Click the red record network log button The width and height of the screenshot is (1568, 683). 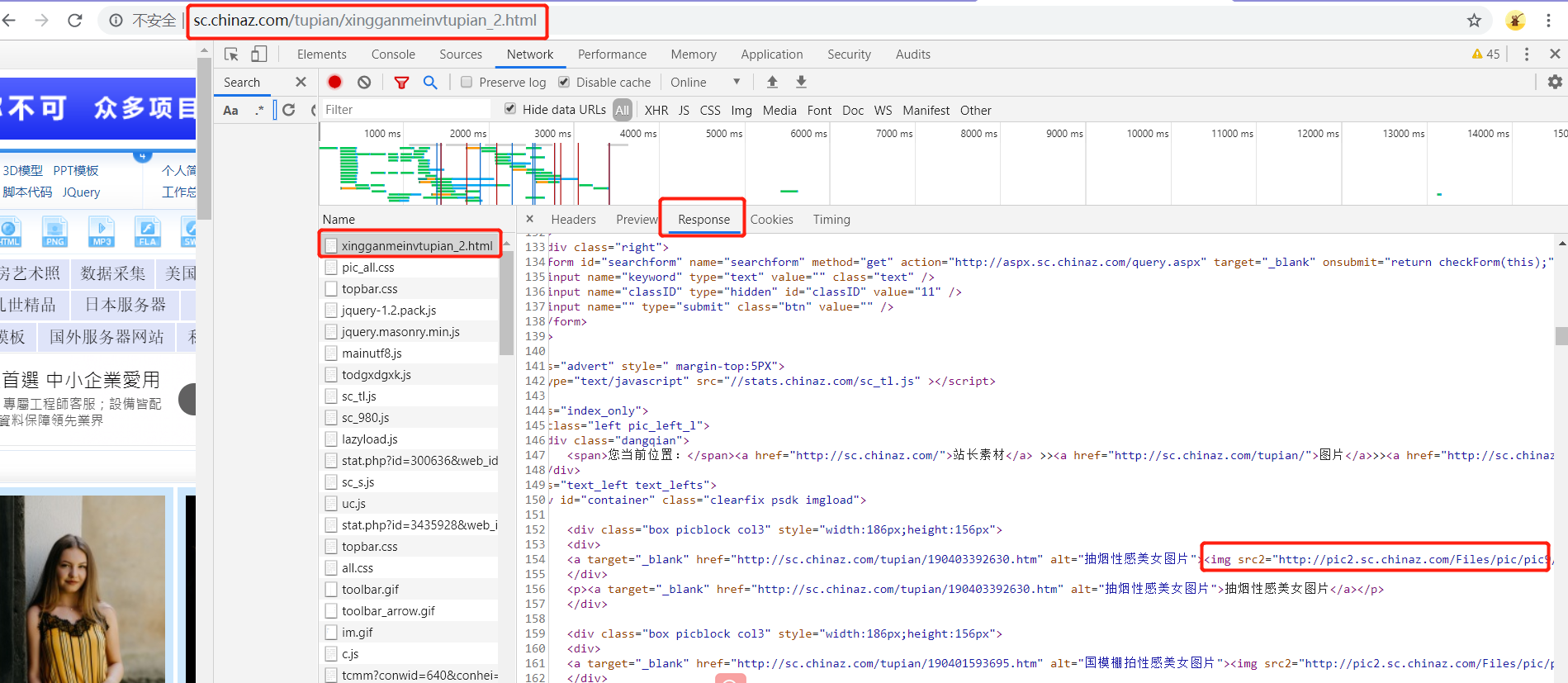(x=334, y=82)
